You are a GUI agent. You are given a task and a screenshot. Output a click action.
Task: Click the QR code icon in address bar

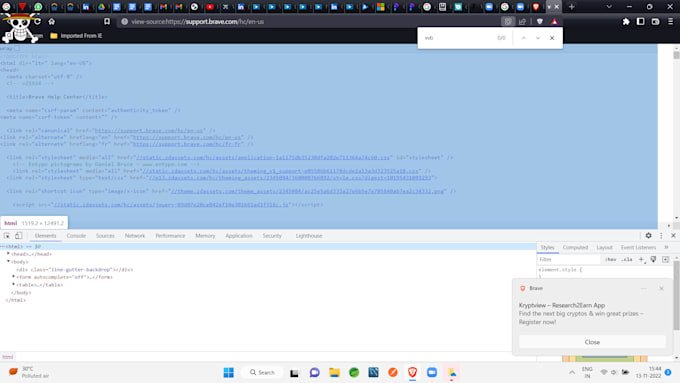(507, 21)
